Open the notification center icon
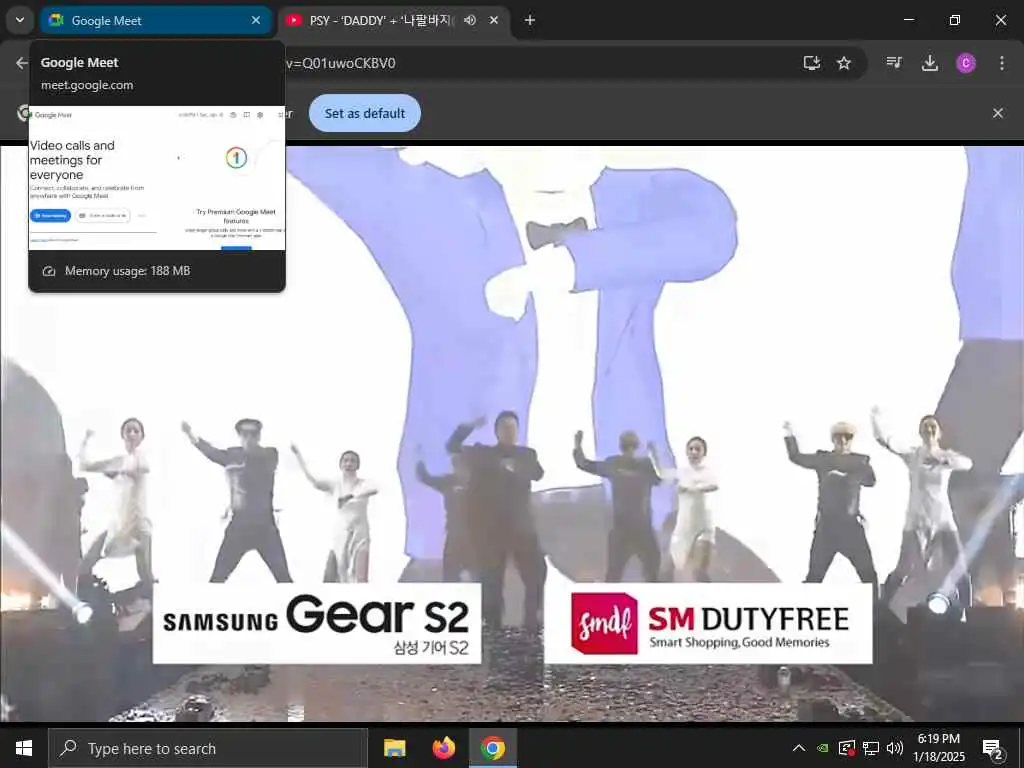Image resolution: width=1024 pixels, height=768 pixels. pyautogui.click(x=993, y=748)
